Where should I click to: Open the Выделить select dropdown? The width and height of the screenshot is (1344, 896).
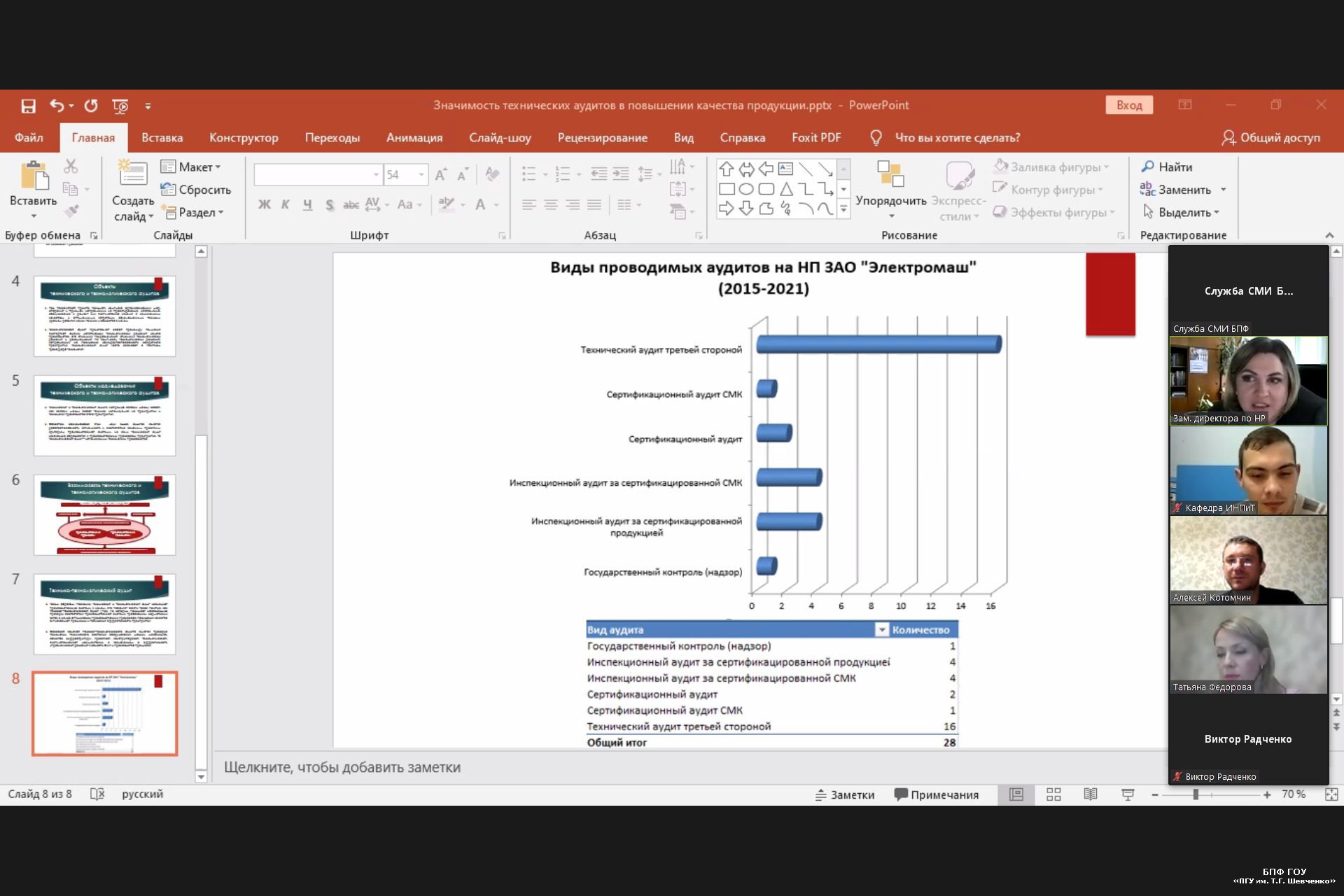[1181, 212]
